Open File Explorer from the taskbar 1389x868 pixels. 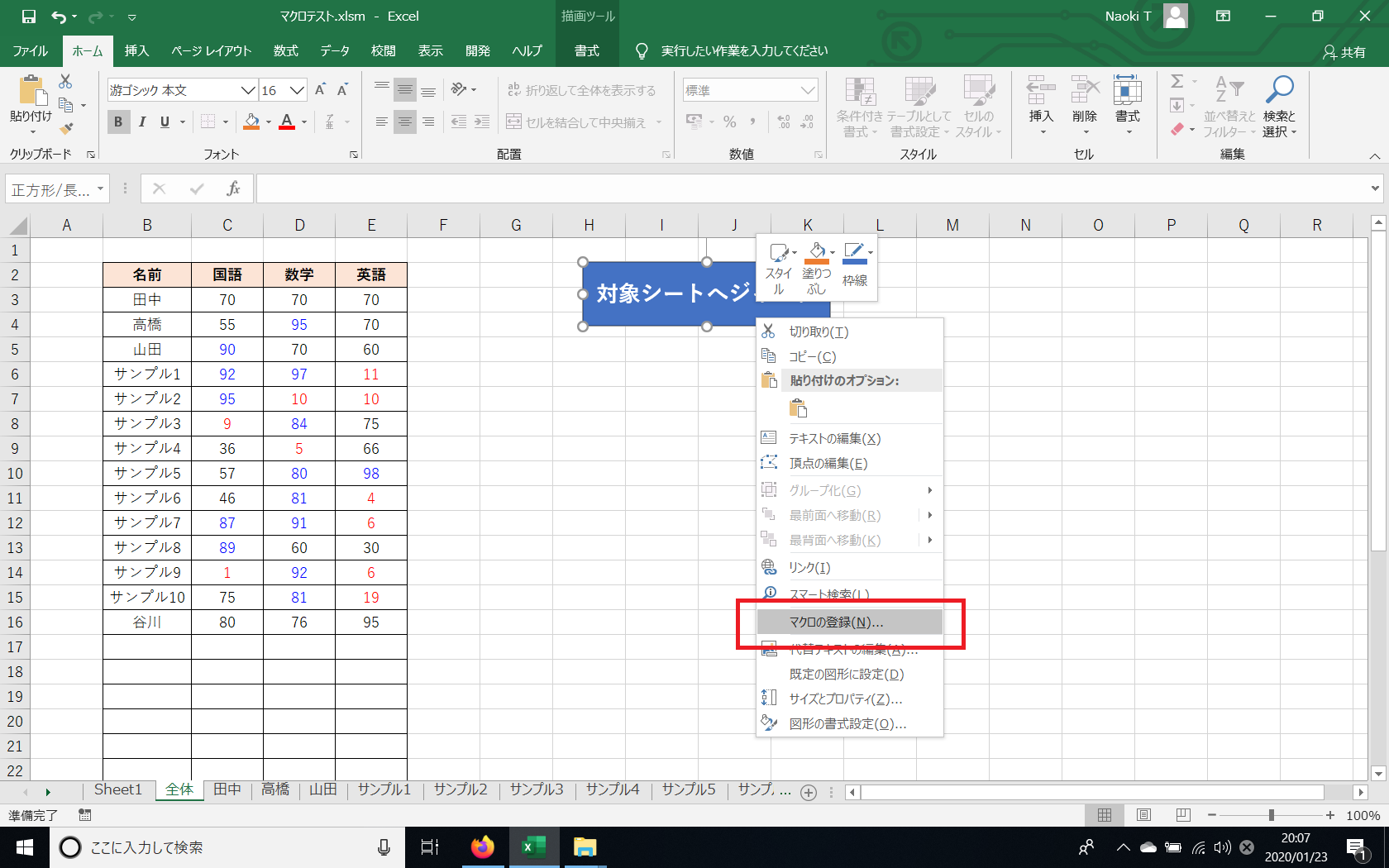585,847
